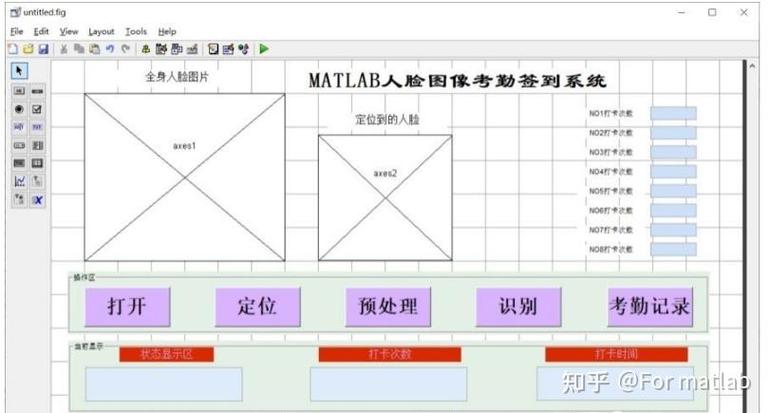This screenshot has height=413, width=771.
Task: Select the 预处理 push button
Action: tap(388, 307)
